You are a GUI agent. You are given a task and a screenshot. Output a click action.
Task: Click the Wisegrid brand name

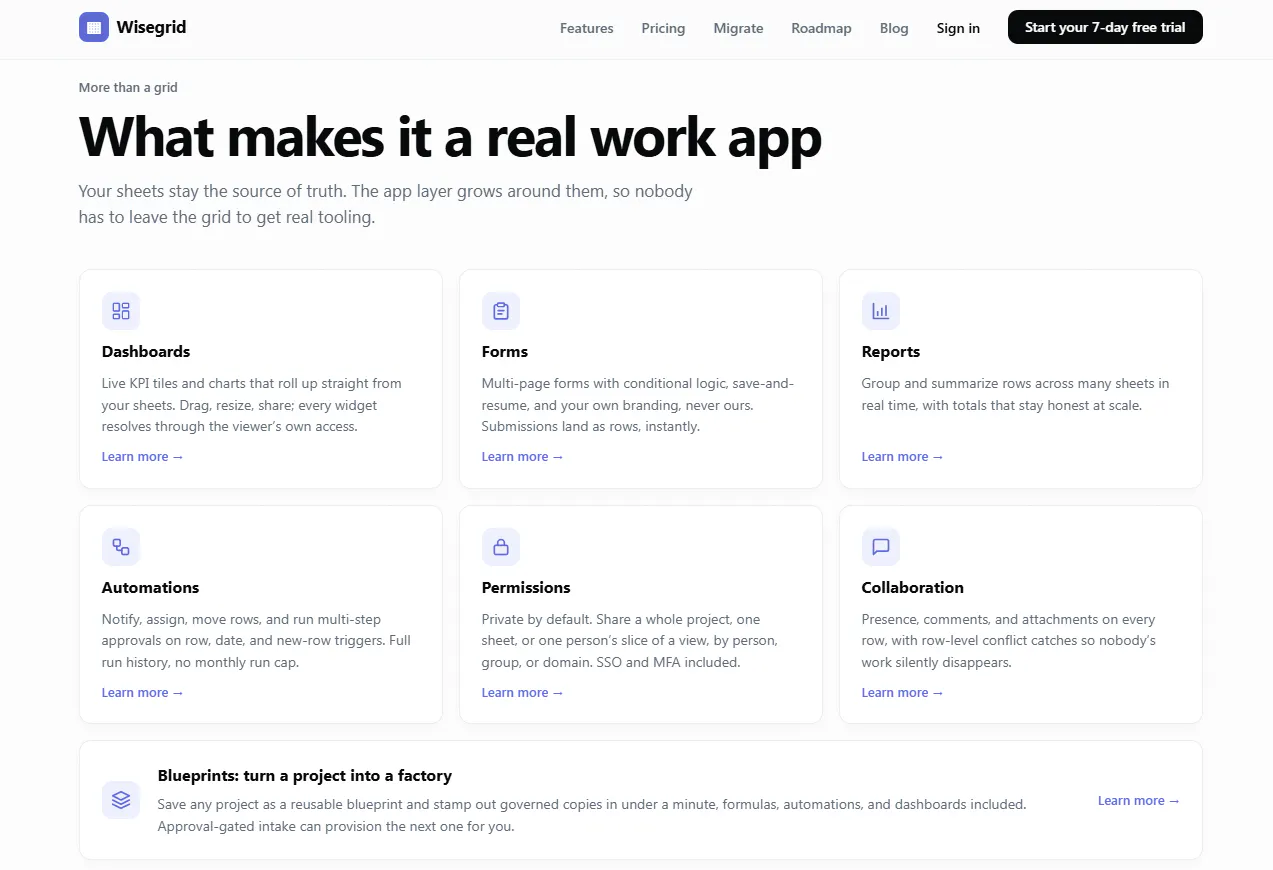pos(151,27)
